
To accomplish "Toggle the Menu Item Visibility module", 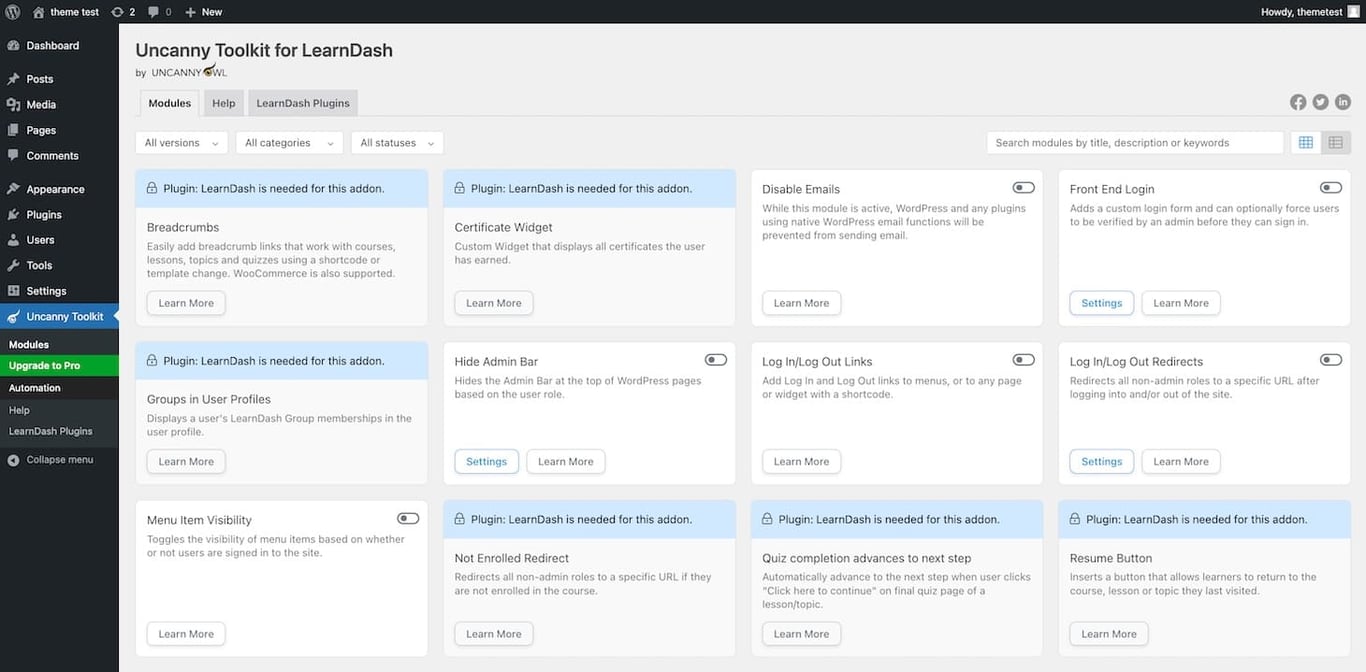I will tap(408, 519).
